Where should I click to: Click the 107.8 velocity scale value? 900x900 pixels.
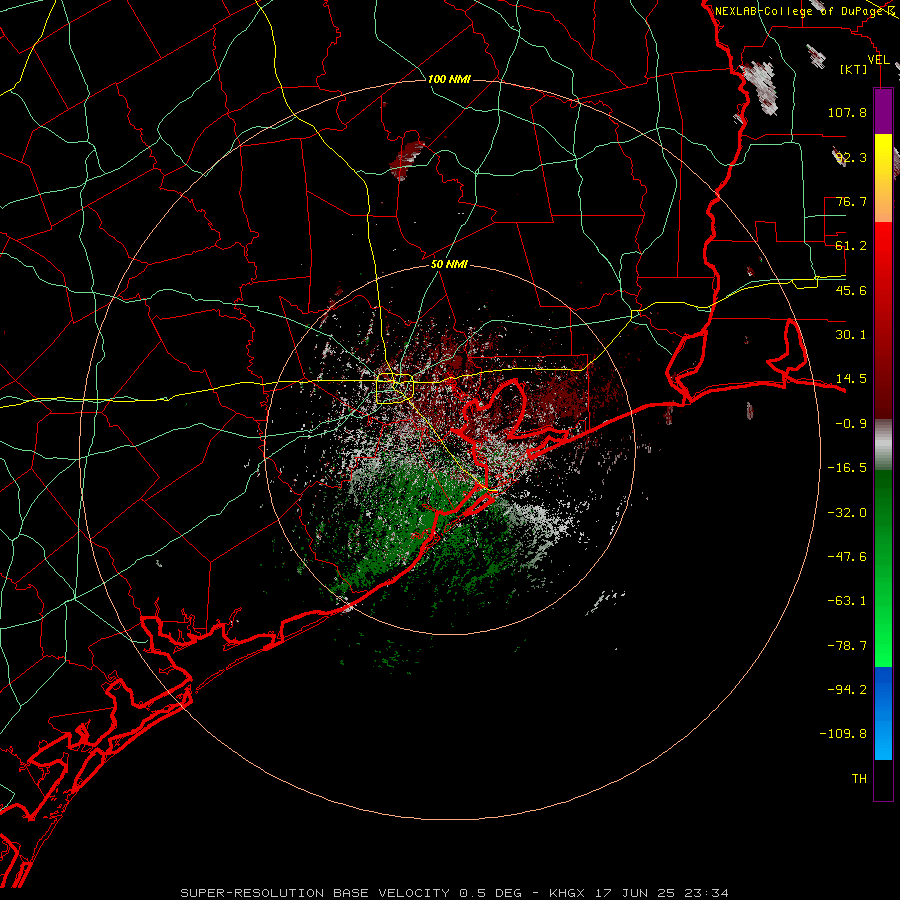pyautogui.click(x=847, y=112)
